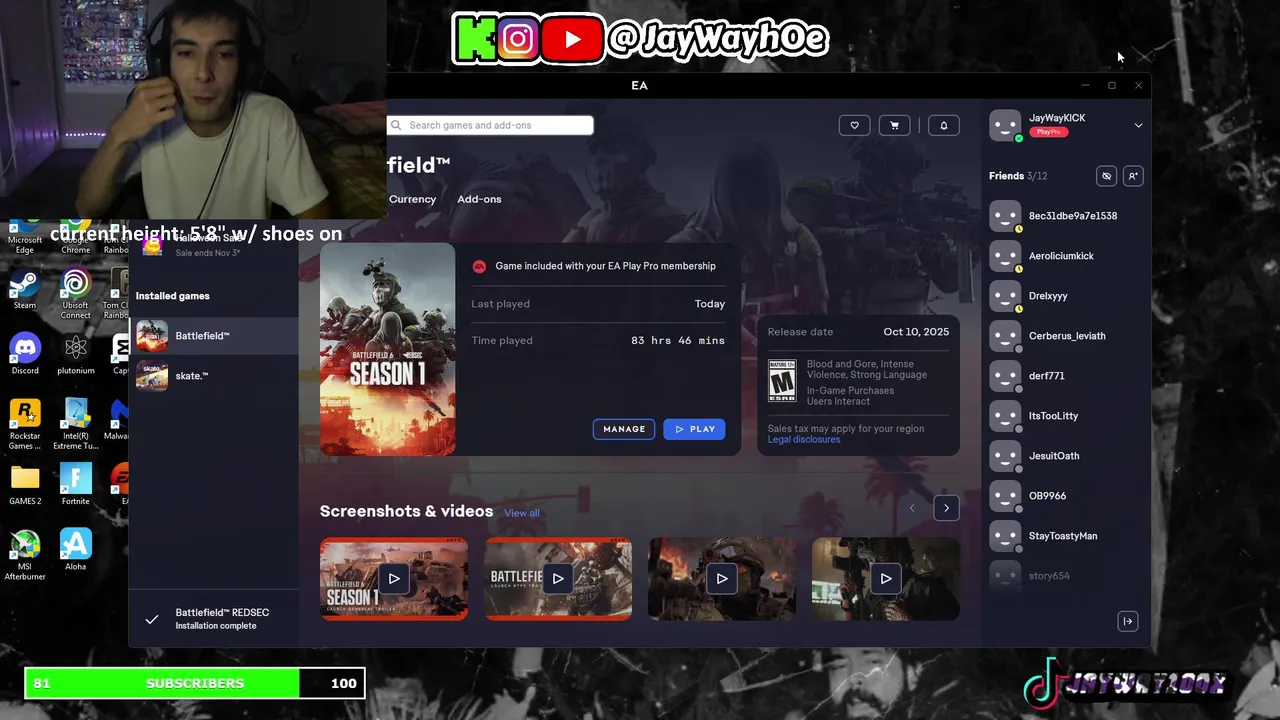Click the search games and add-ons field
This screenshot has width=1280, height=720.
point(490,125)
